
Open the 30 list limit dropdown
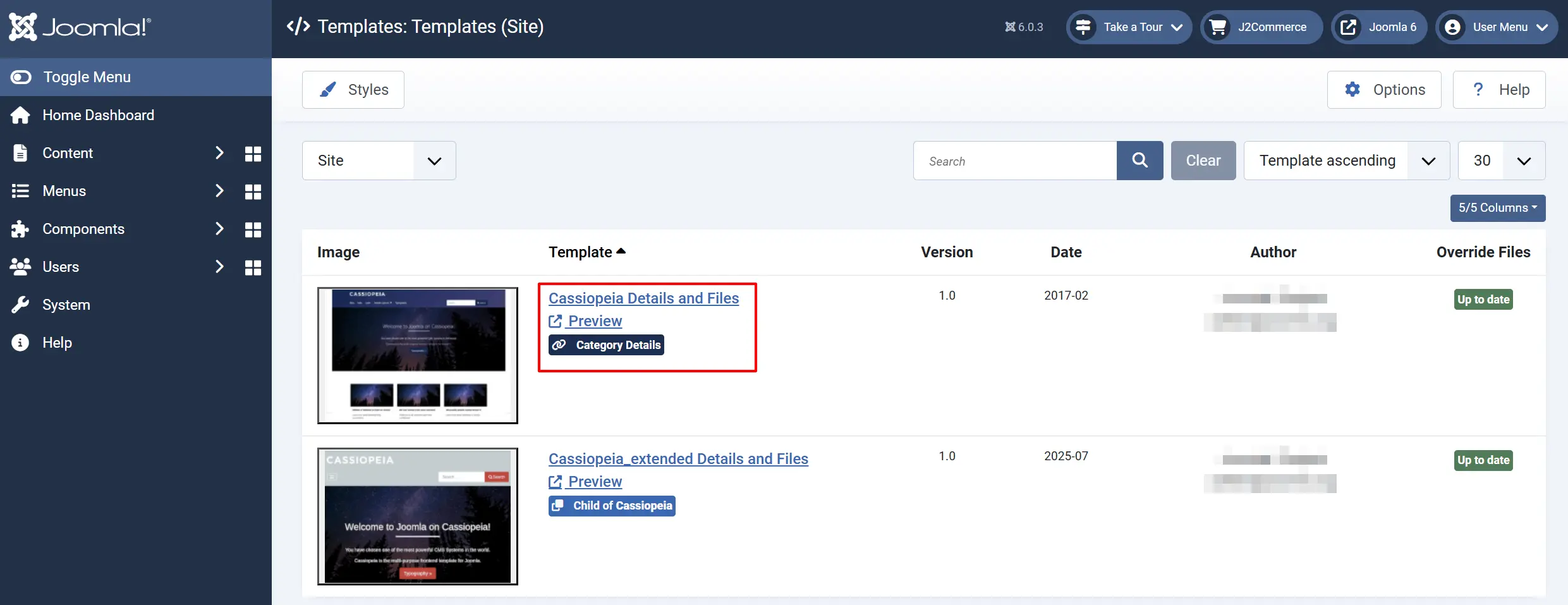1502,161
